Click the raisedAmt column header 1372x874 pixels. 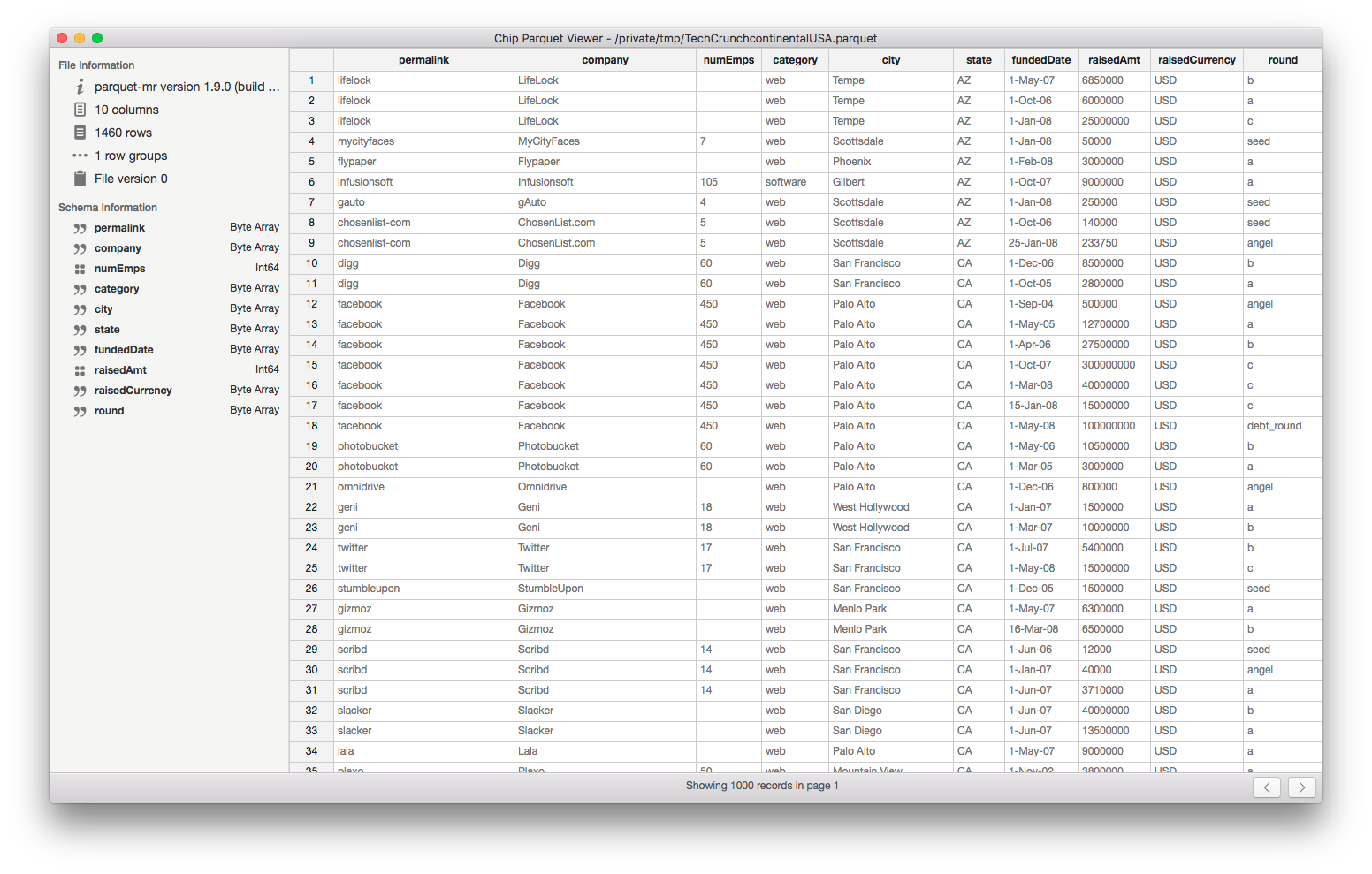(x=1114, y=60)
